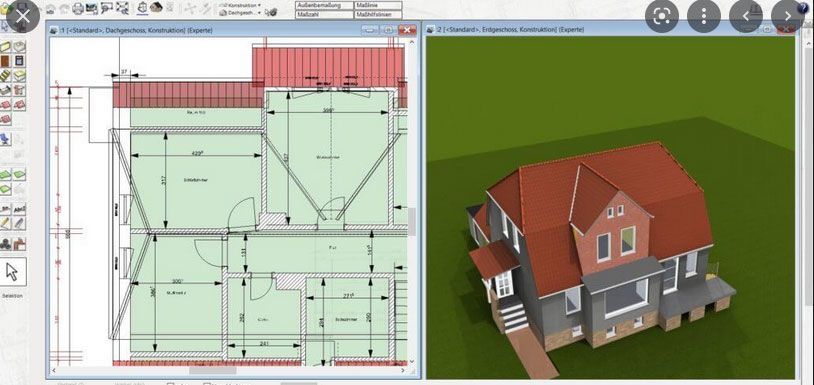Viewport: 814px width, 385px height.
Task: Open the blue chair furniture tool
Action: pos(5,139)
